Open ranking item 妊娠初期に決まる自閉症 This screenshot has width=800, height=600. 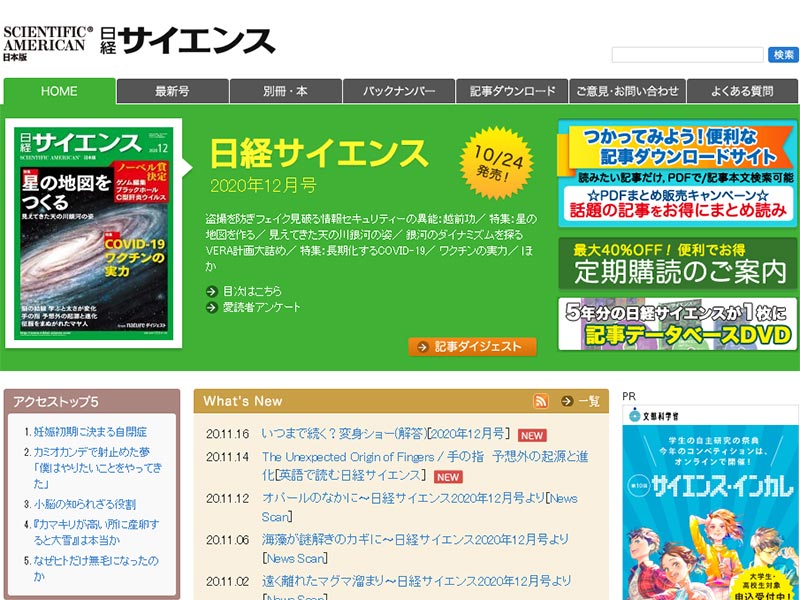click(90, 432)
